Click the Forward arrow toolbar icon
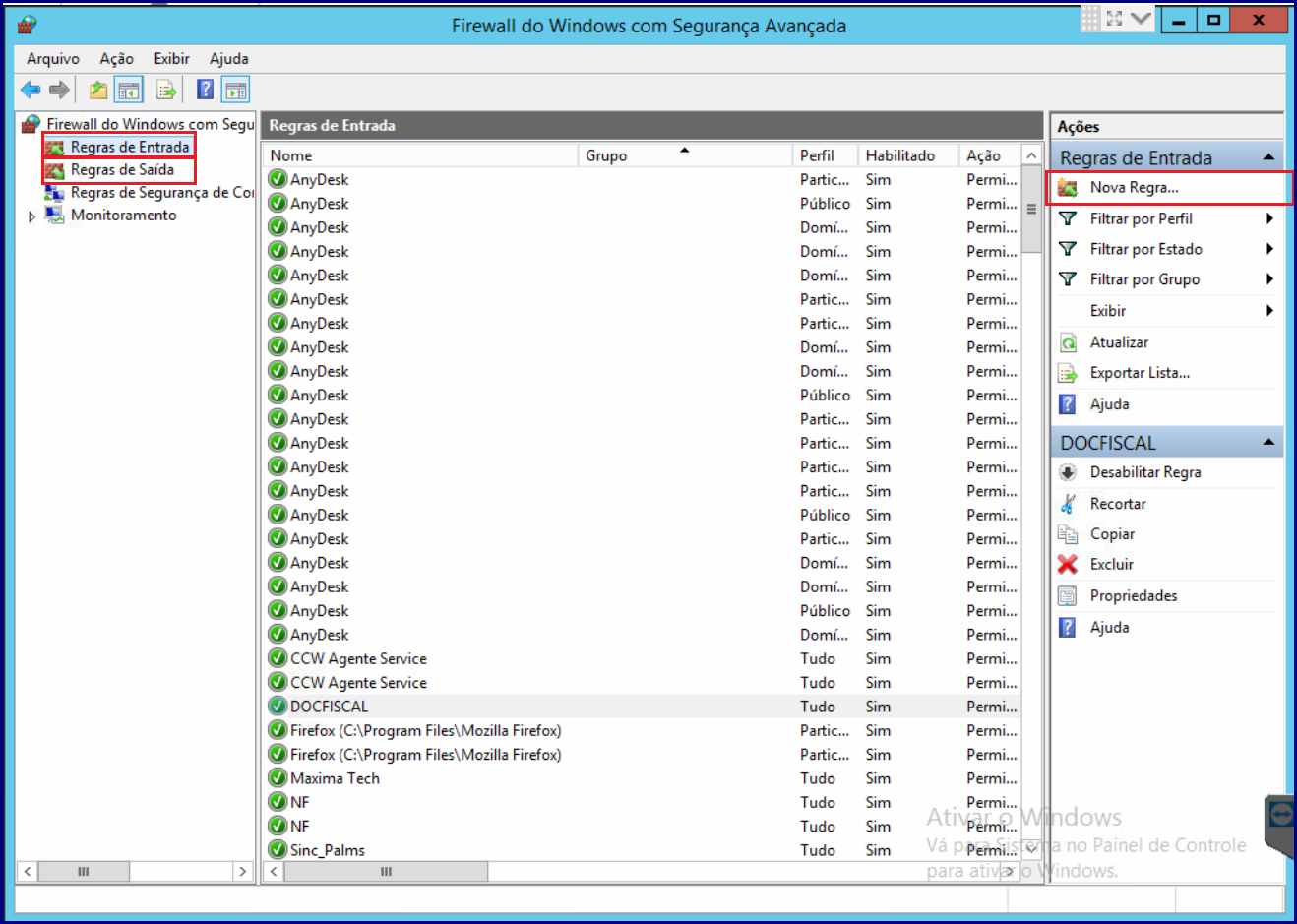The height and width of the screenshot is (924, 1297). tap(59, 90)
